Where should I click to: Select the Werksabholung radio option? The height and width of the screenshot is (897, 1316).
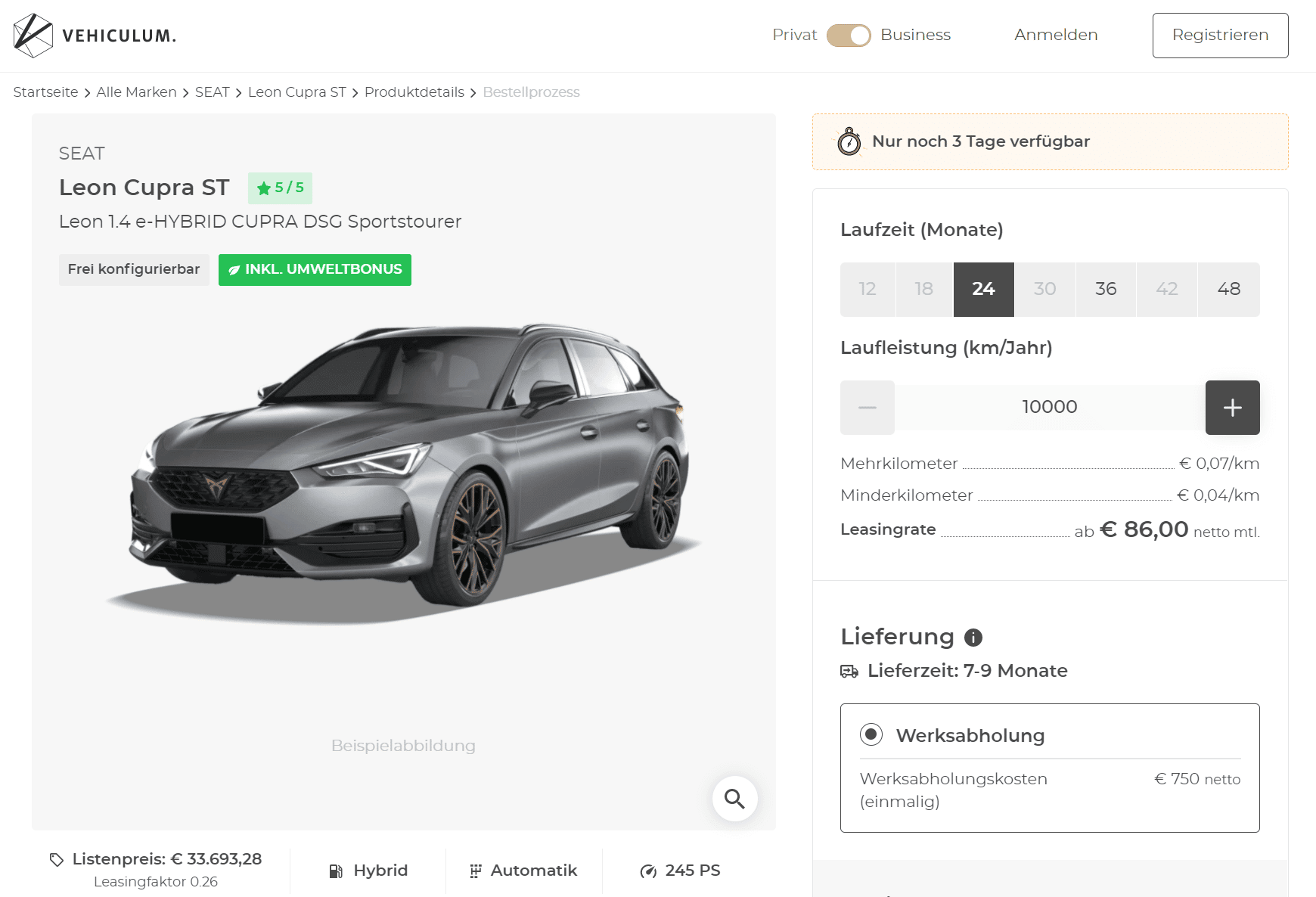[x=871, y=734]
